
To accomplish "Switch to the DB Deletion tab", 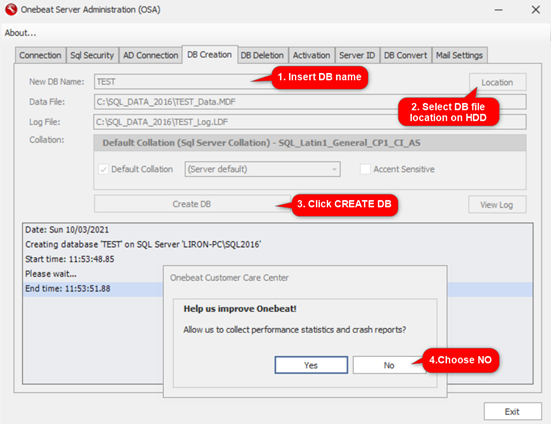I will pos(262,56).
